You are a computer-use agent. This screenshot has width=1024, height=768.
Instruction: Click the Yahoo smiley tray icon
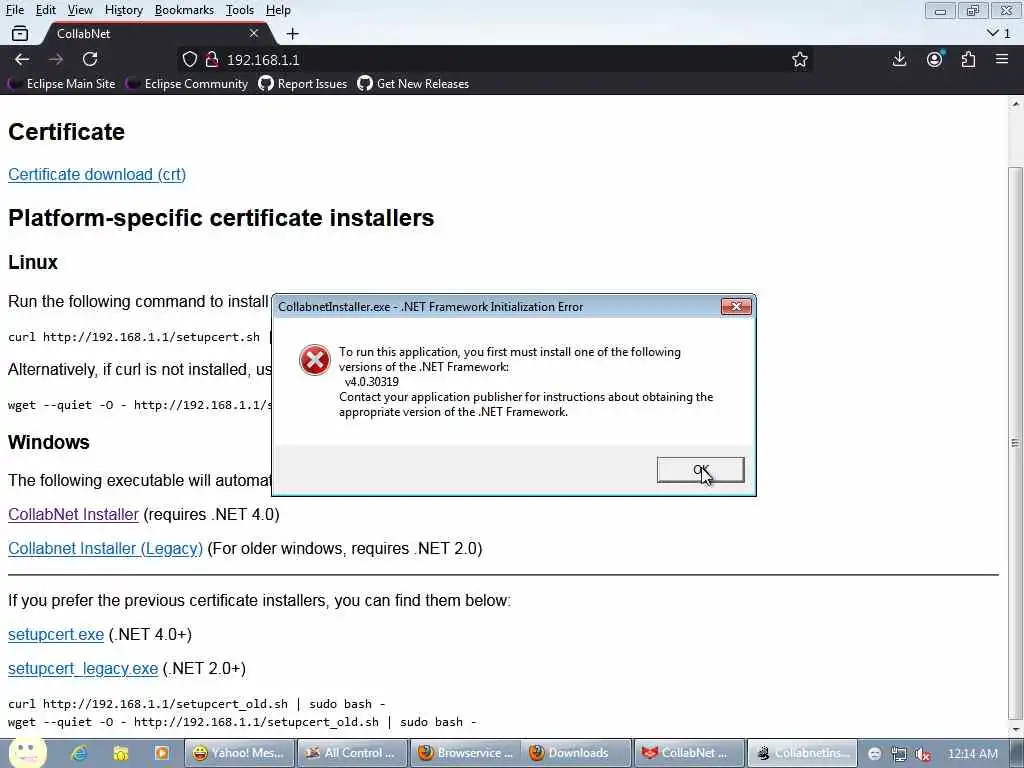[x=874, y=754]
